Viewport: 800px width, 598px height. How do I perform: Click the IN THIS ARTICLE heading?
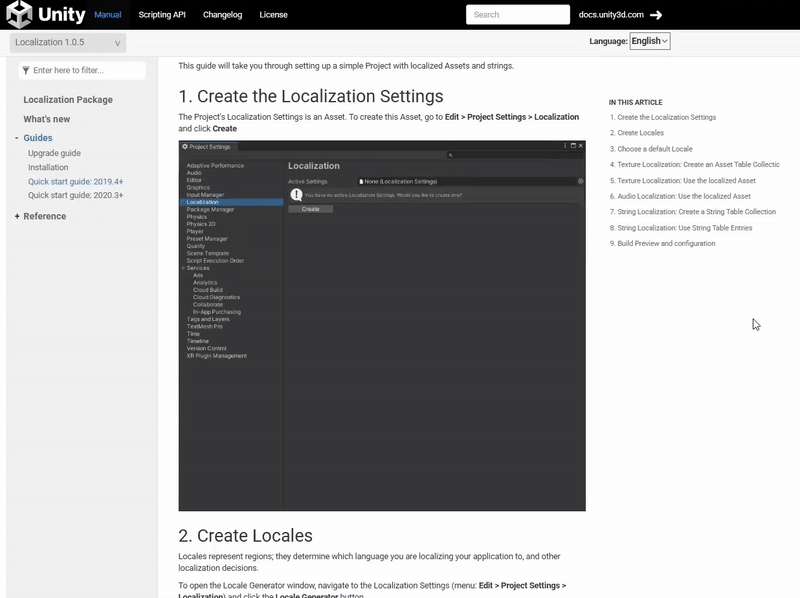(635, 103)
